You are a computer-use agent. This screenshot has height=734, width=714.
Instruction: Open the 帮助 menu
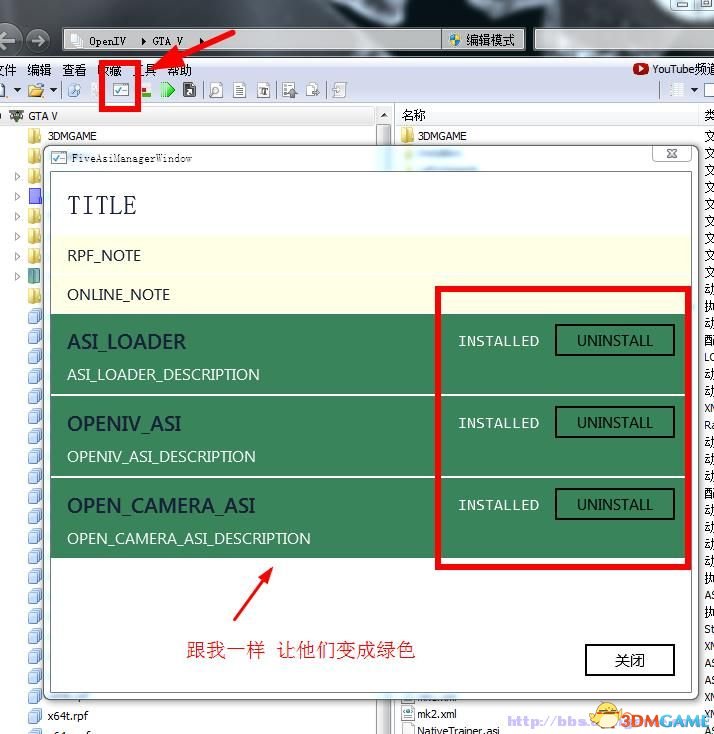click(x=180, y=70)
